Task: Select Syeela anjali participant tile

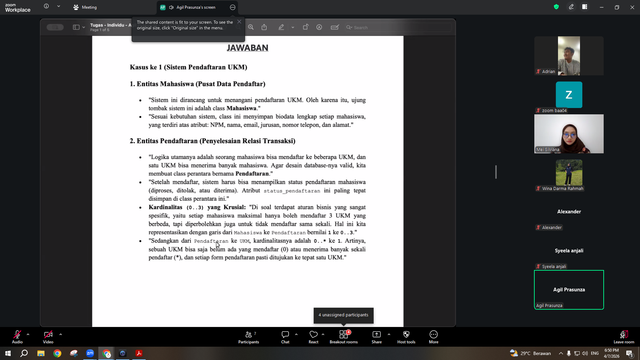Action: click(569, 251)
